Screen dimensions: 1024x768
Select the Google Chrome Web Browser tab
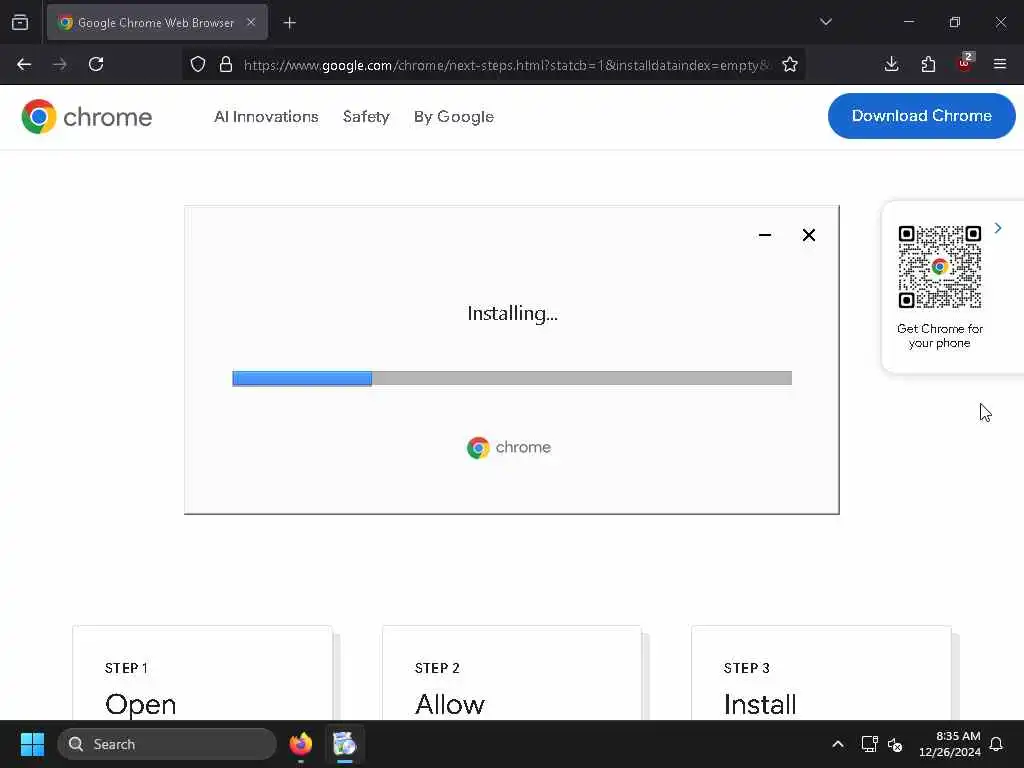click(157, 22)
